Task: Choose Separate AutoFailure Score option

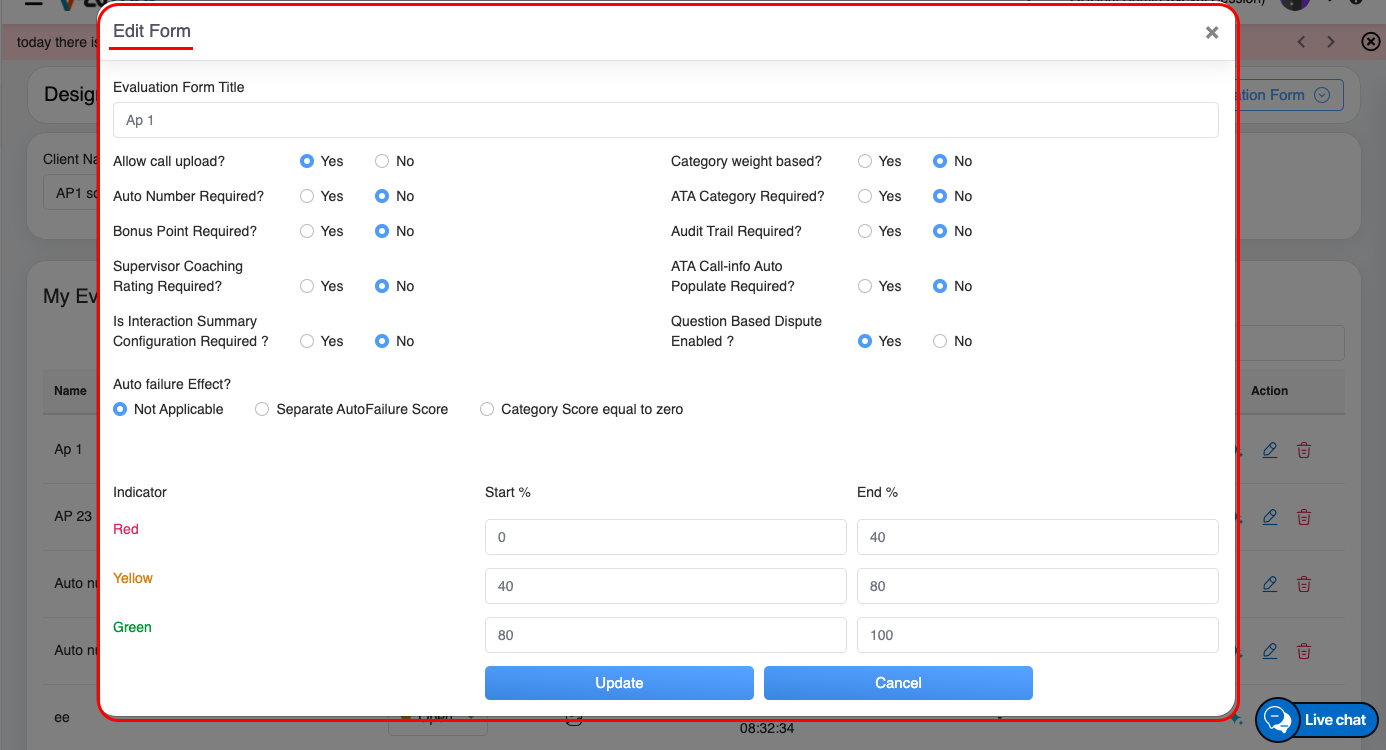Action: [x=262, y=409]
